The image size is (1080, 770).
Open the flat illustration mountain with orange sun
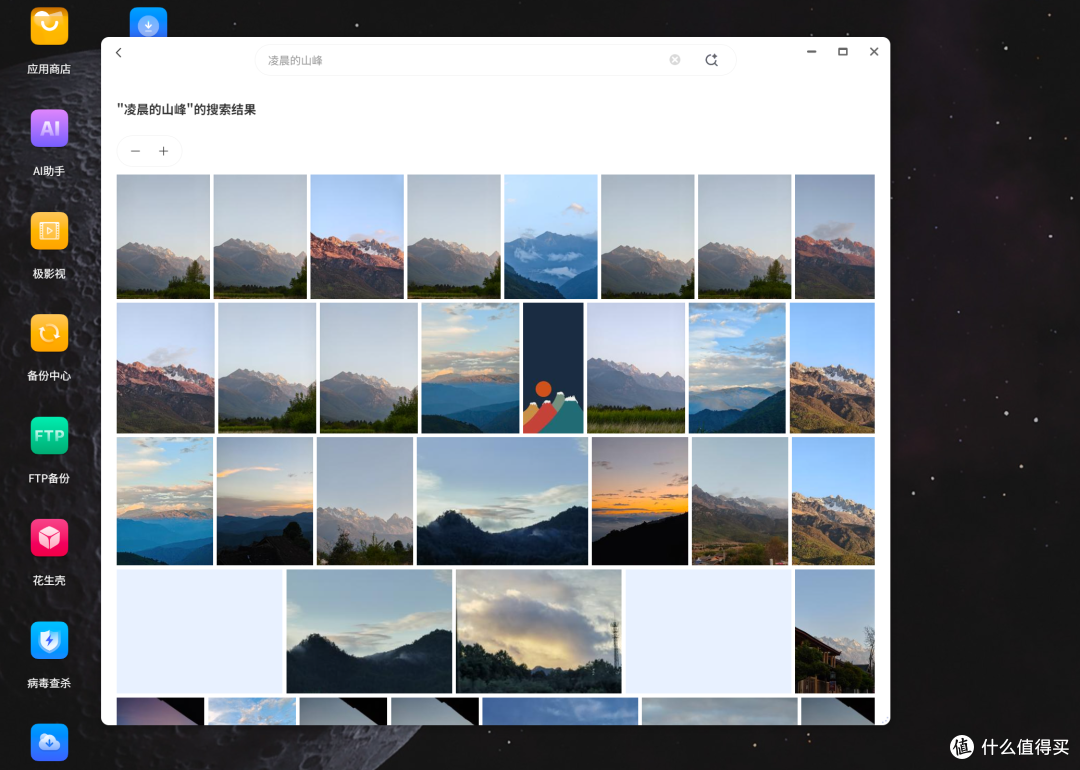pos(553,368)
